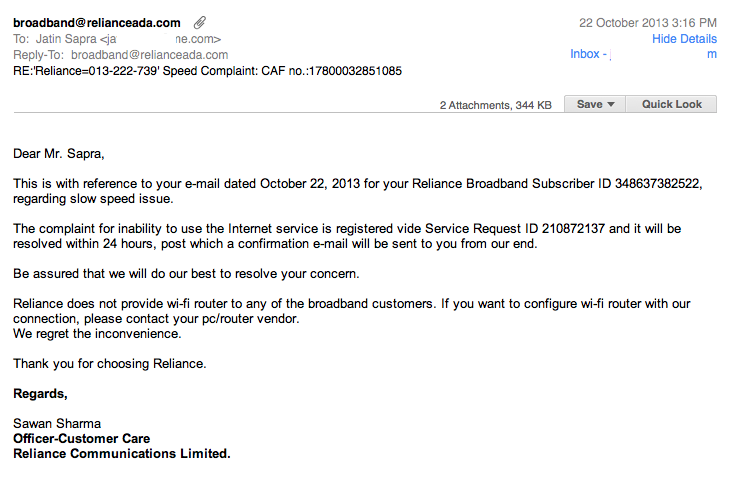This screenshot has width=729, height=477.
Task: Click the "2 Attachments, 344 KB" label
Action: 495,105
